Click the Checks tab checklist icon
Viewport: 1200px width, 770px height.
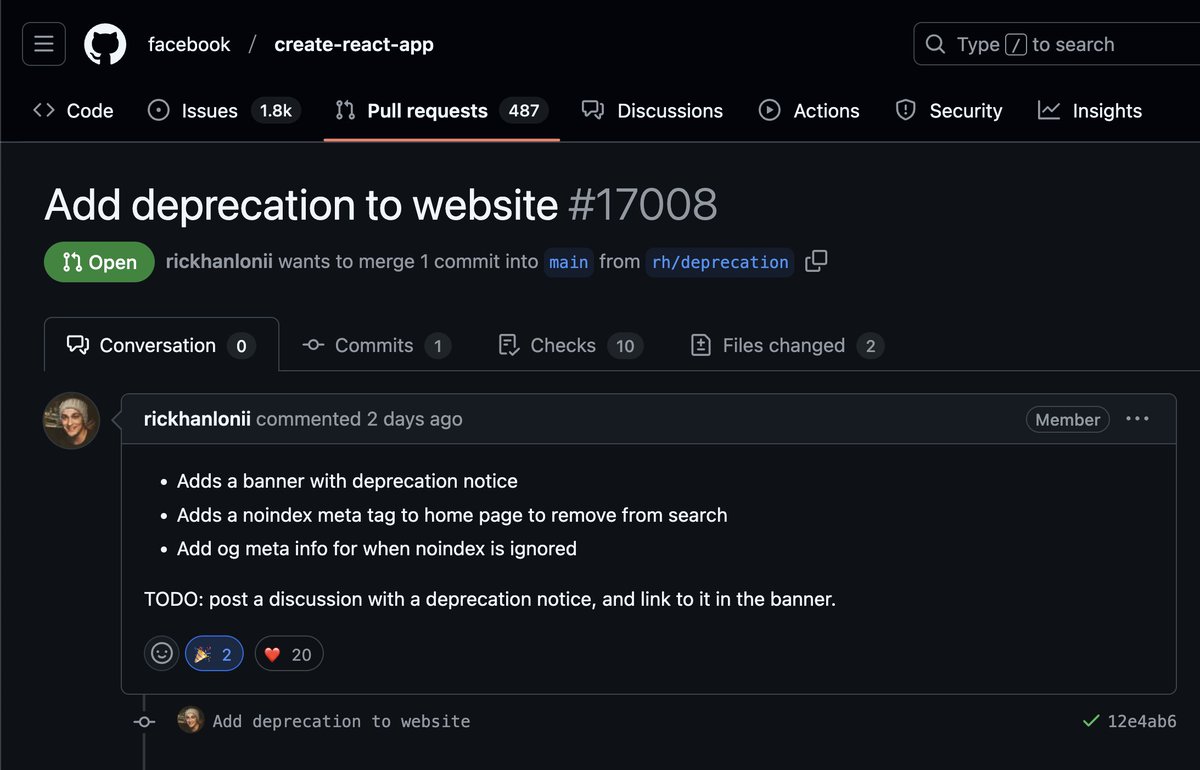click(509, 346)
